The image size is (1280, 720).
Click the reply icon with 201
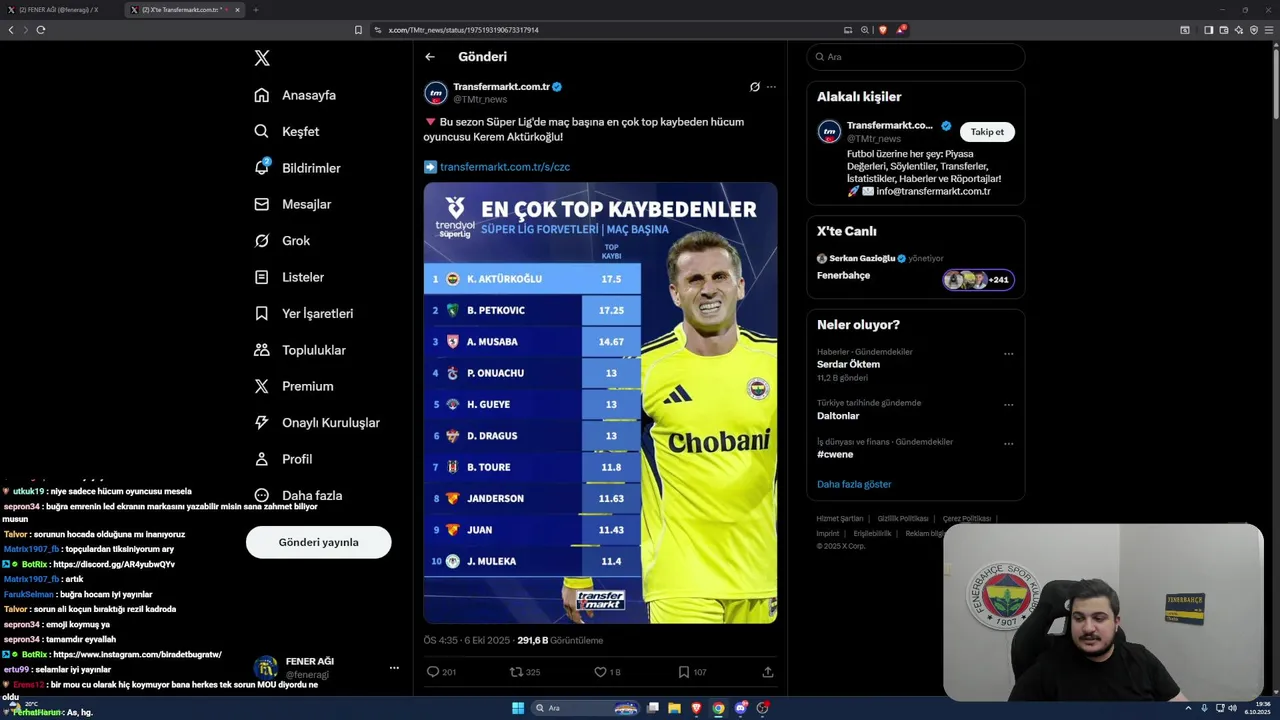pyautogui.click(x=433, y=672)
